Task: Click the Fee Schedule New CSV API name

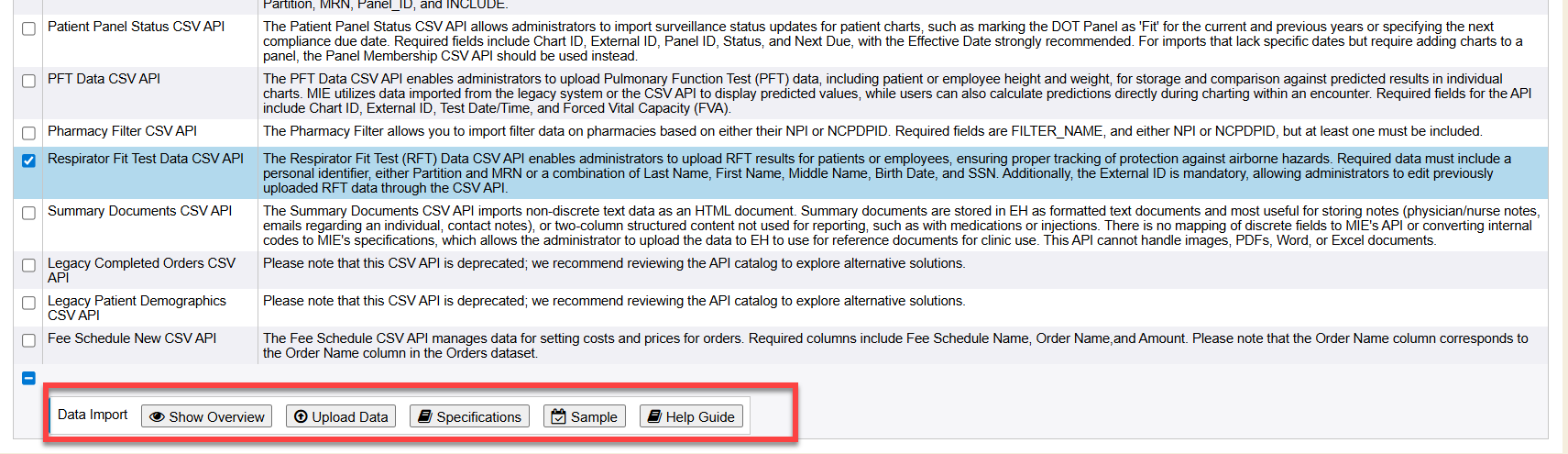Action: [x=132, y=338]
